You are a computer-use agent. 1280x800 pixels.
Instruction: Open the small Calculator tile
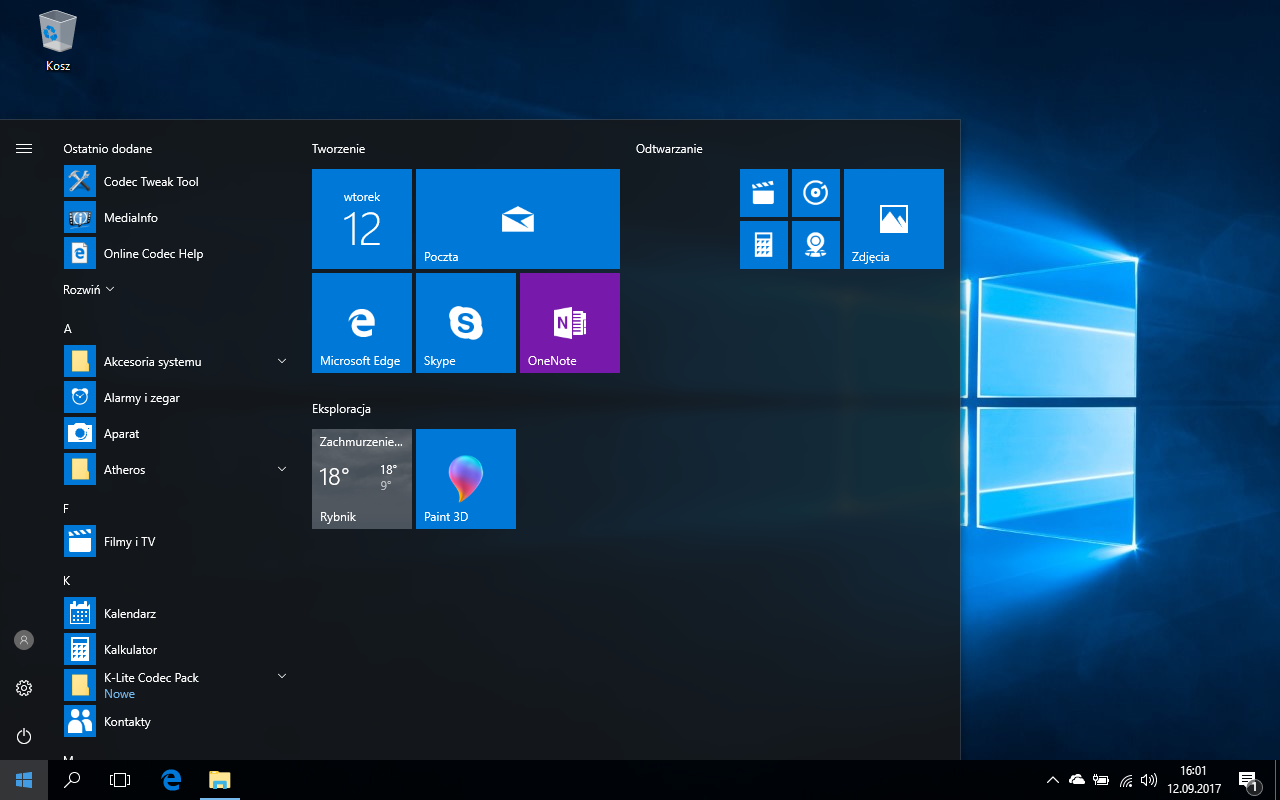[763, 245]
